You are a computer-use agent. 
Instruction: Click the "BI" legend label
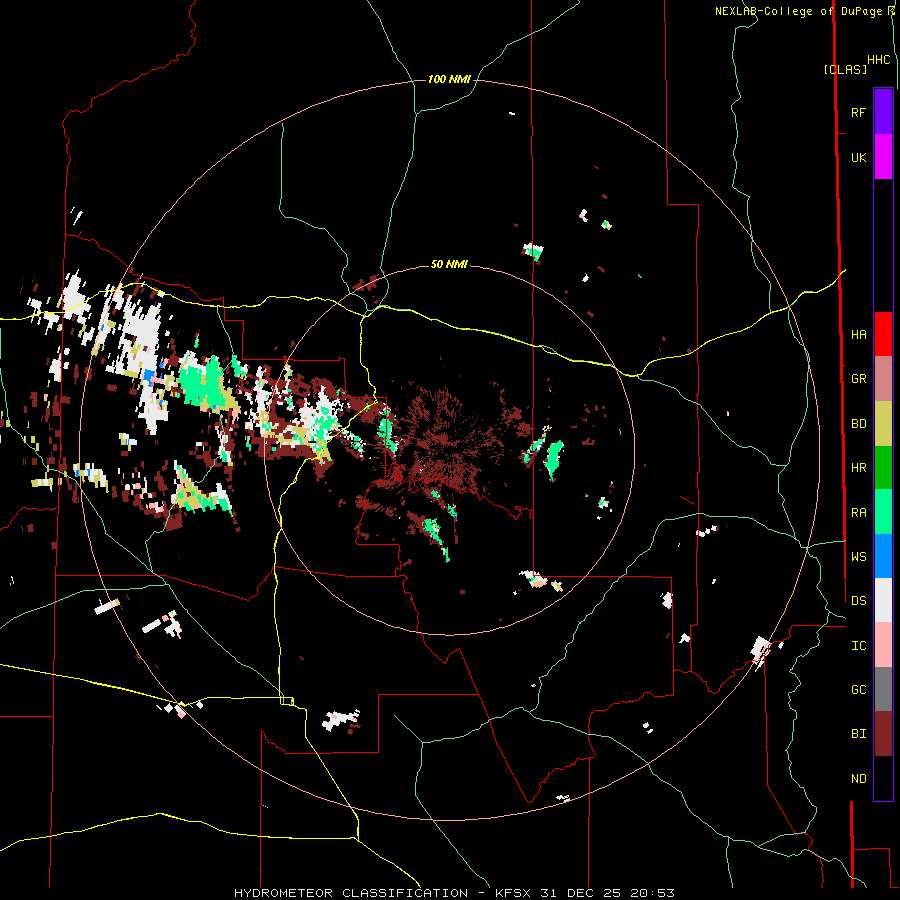858,734
